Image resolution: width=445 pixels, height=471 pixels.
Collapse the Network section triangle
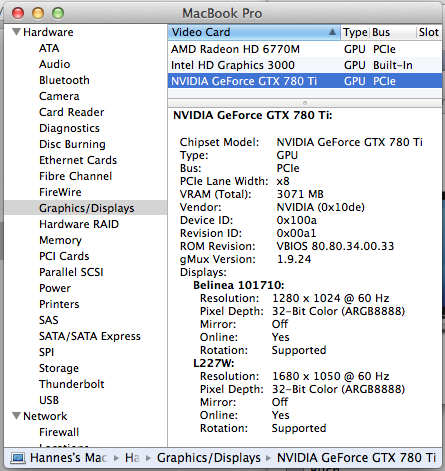[16, 416]
